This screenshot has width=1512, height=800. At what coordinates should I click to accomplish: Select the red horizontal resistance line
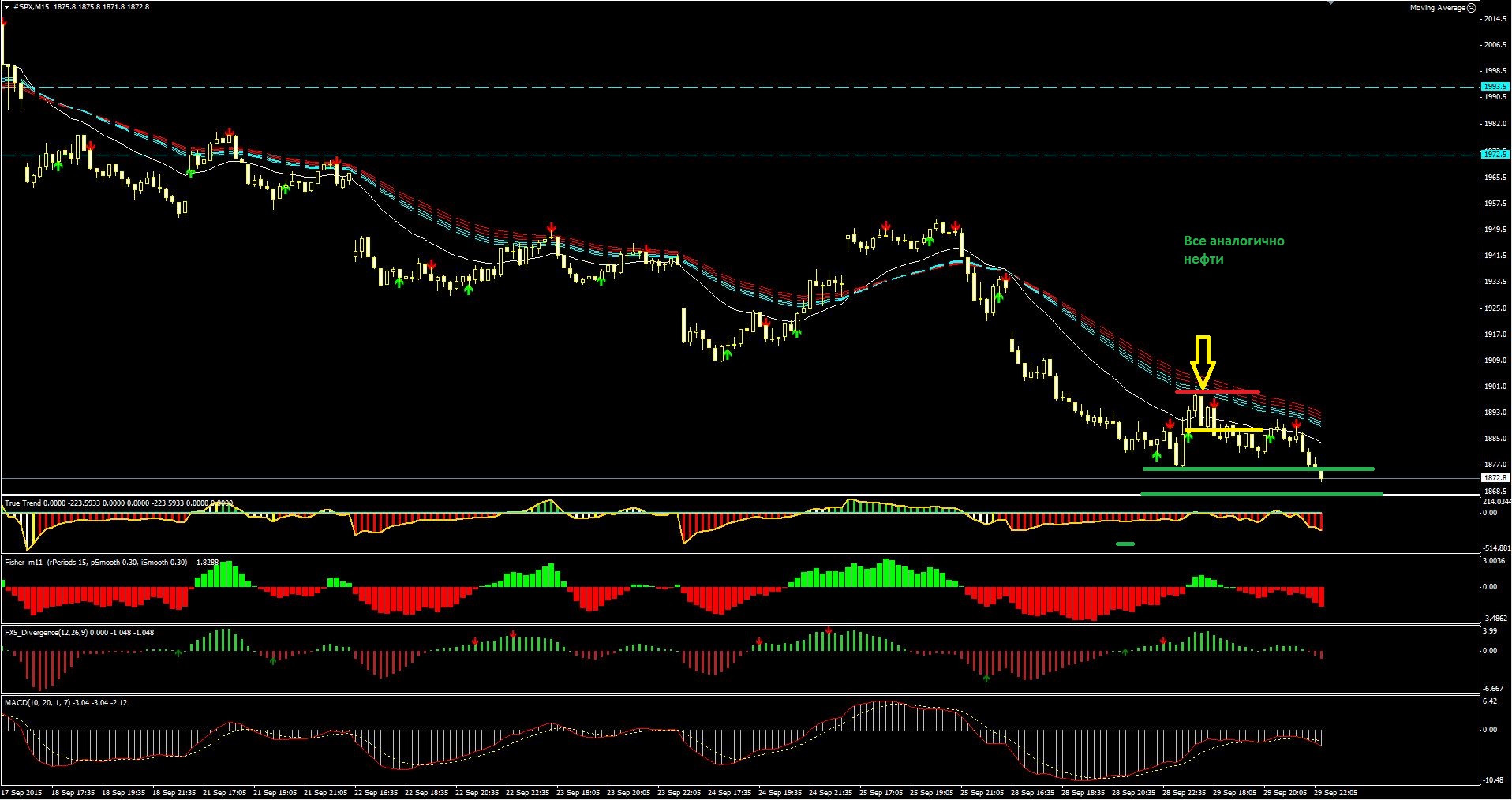pyautogui.click(x=1217, y=391)
